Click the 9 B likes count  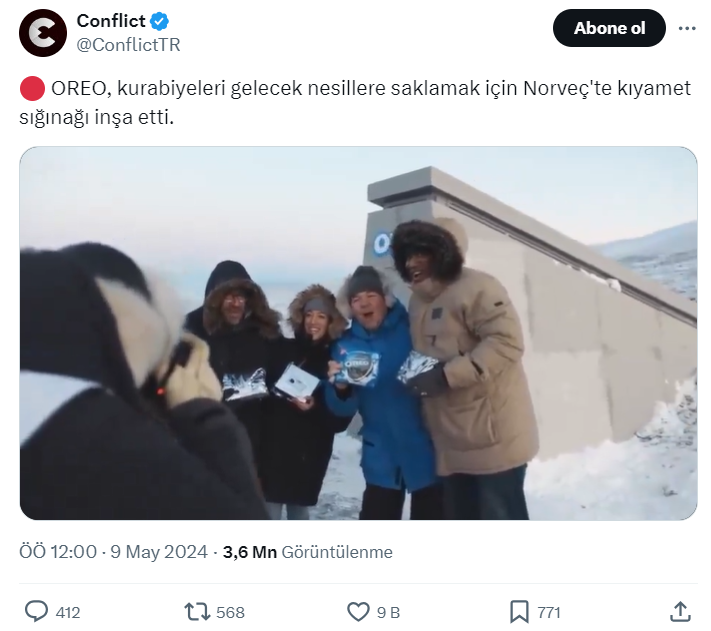click(x=388, y=612)
